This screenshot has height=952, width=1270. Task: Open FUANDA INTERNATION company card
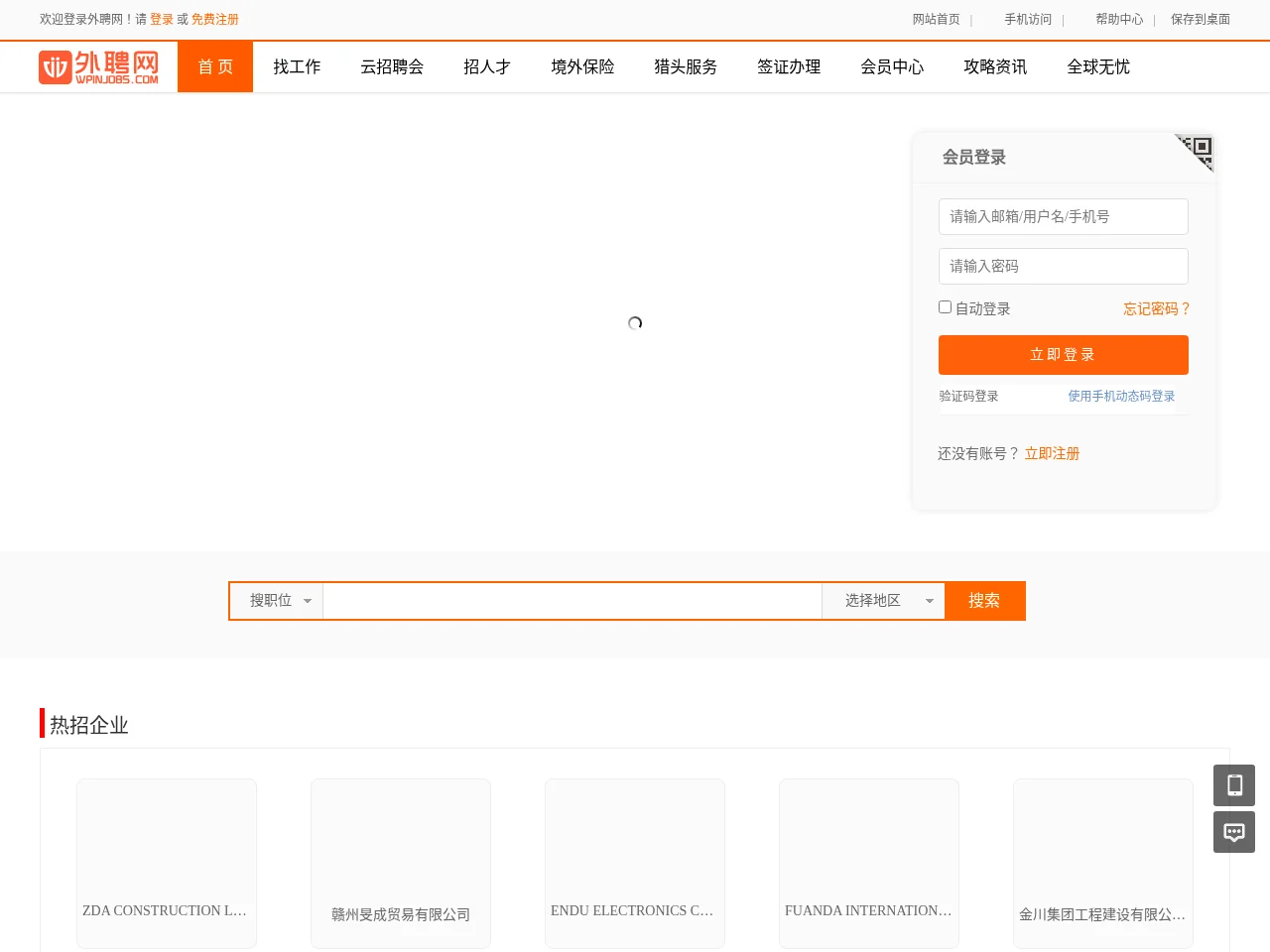869,864
